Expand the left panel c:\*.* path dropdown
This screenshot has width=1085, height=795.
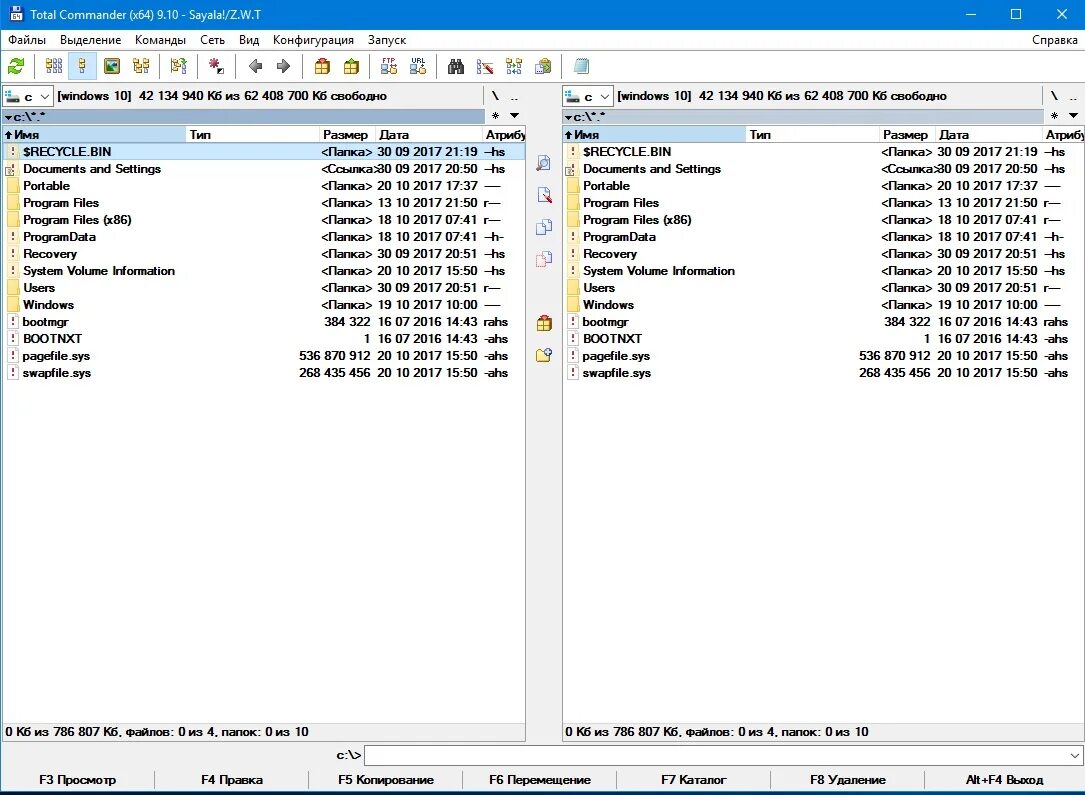point(8,117)
